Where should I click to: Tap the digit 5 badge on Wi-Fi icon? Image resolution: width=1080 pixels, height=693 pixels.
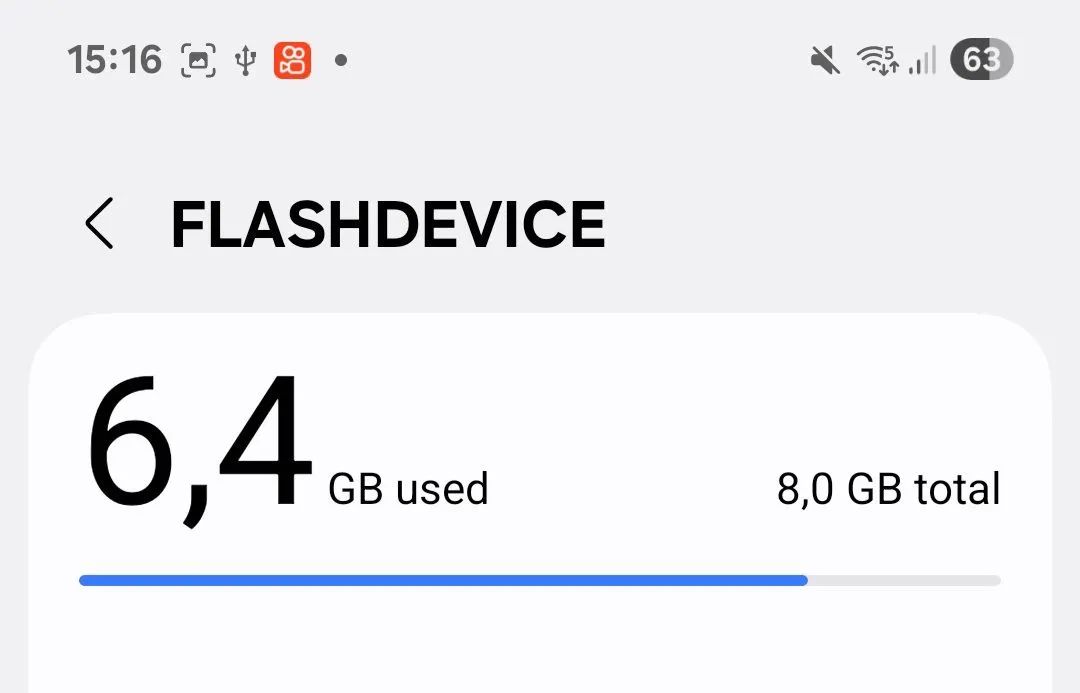tap(889, 52)
